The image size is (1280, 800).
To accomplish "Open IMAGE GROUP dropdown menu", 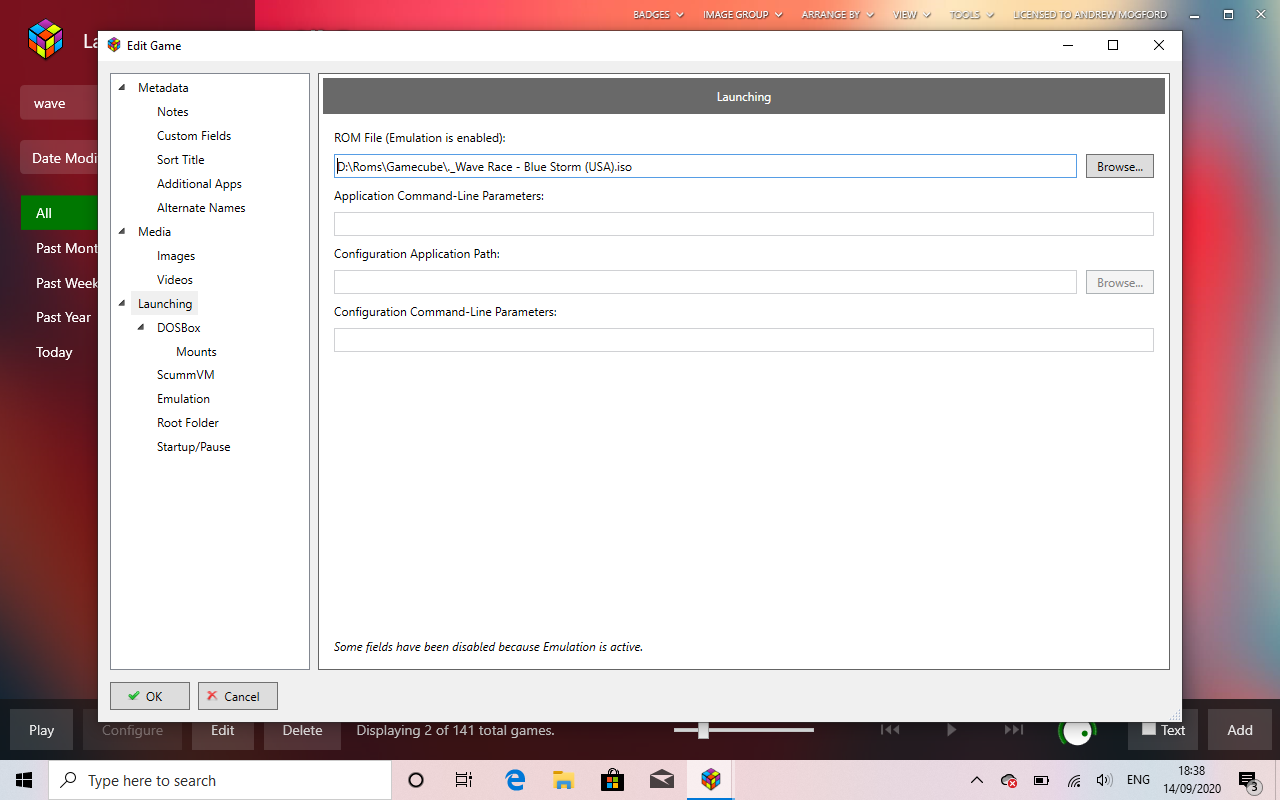I will click(742, 15).
